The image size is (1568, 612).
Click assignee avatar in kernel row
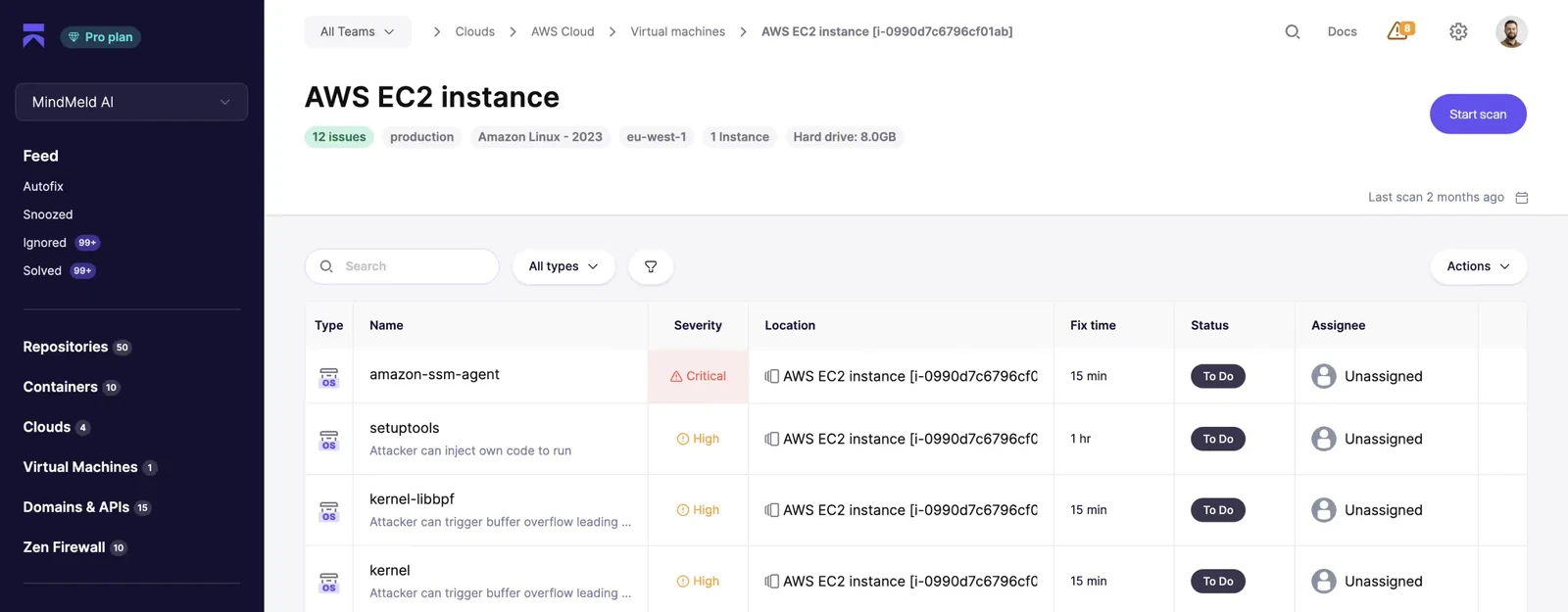[x=1324, y=581]
